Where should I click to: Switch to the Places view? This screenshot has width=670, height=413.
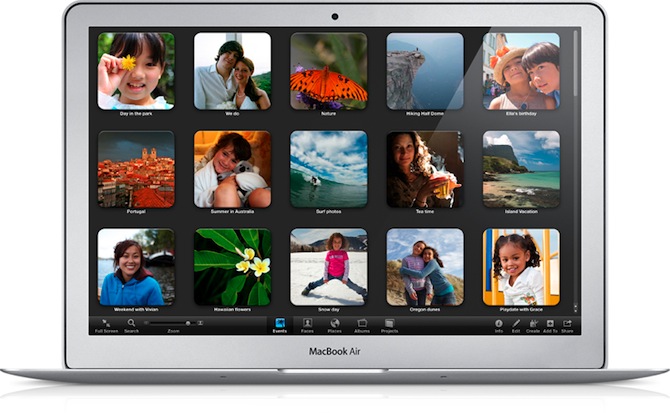click(335, 323)
